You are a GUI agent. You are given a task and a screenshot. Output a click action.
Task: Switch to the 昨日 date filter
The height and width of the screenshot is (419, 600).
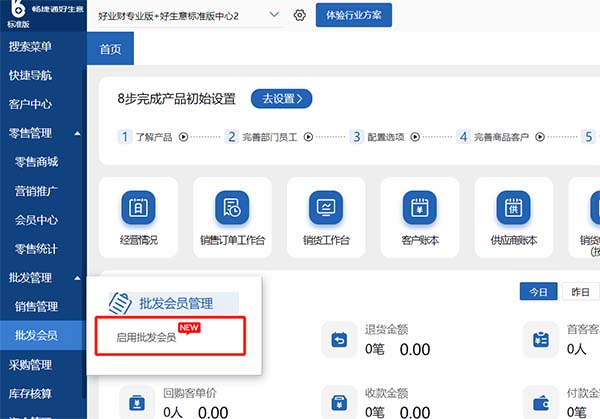tap(578, 291)
